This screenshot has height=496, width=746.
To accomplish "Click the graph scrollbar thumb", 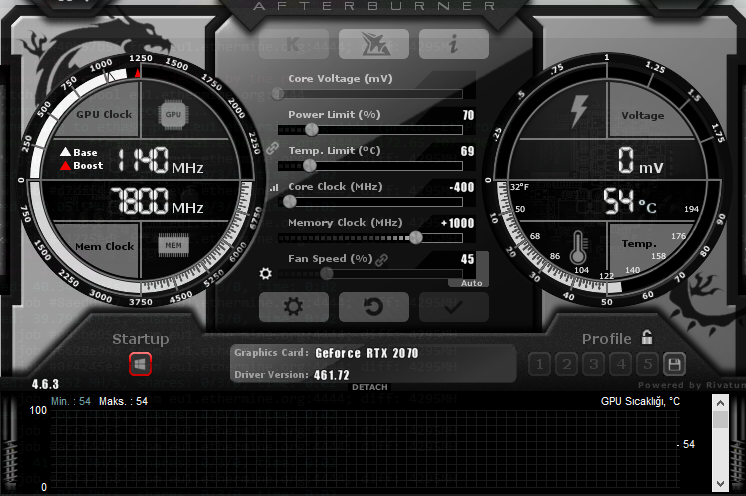I will 720,419.
